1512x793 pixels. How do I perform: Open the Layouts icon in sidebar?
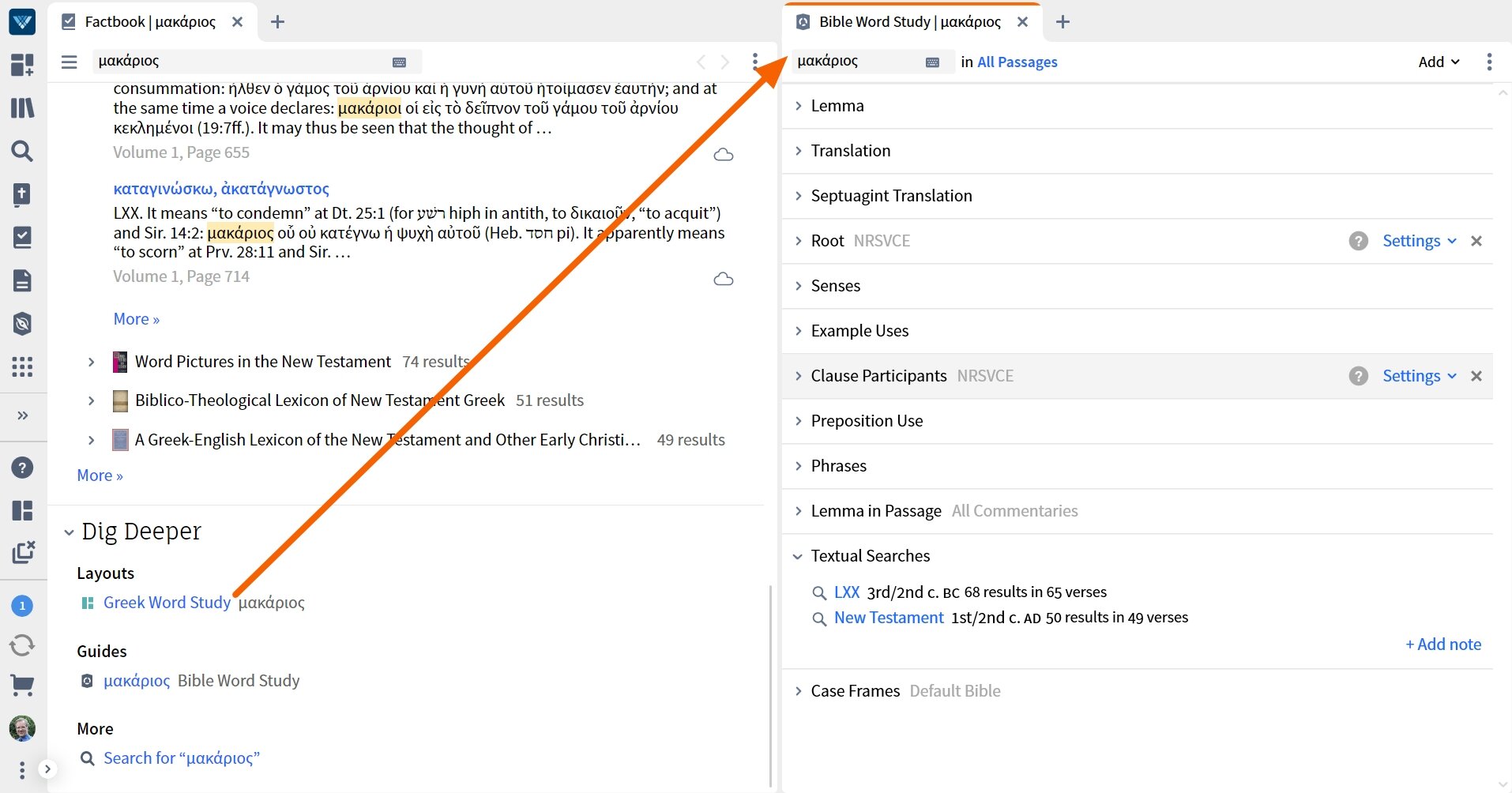pyautogui.click(x=22, y=510)
